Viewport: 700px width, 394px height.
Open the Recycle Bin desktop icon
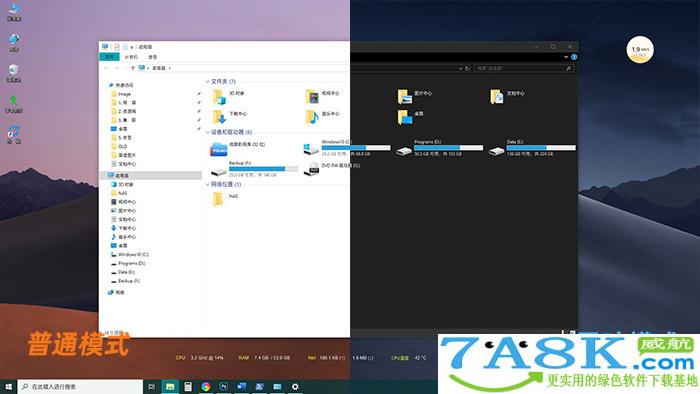click(x=14, y=73)
